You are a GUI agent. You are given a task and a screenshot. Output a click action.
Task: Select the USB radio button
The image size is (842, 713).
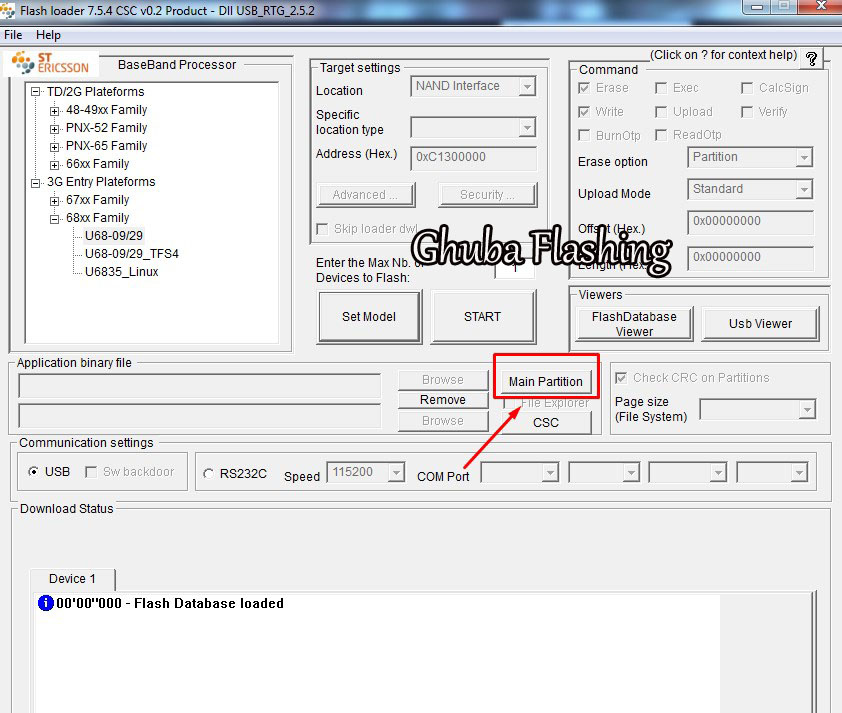(x=33, y=472)
